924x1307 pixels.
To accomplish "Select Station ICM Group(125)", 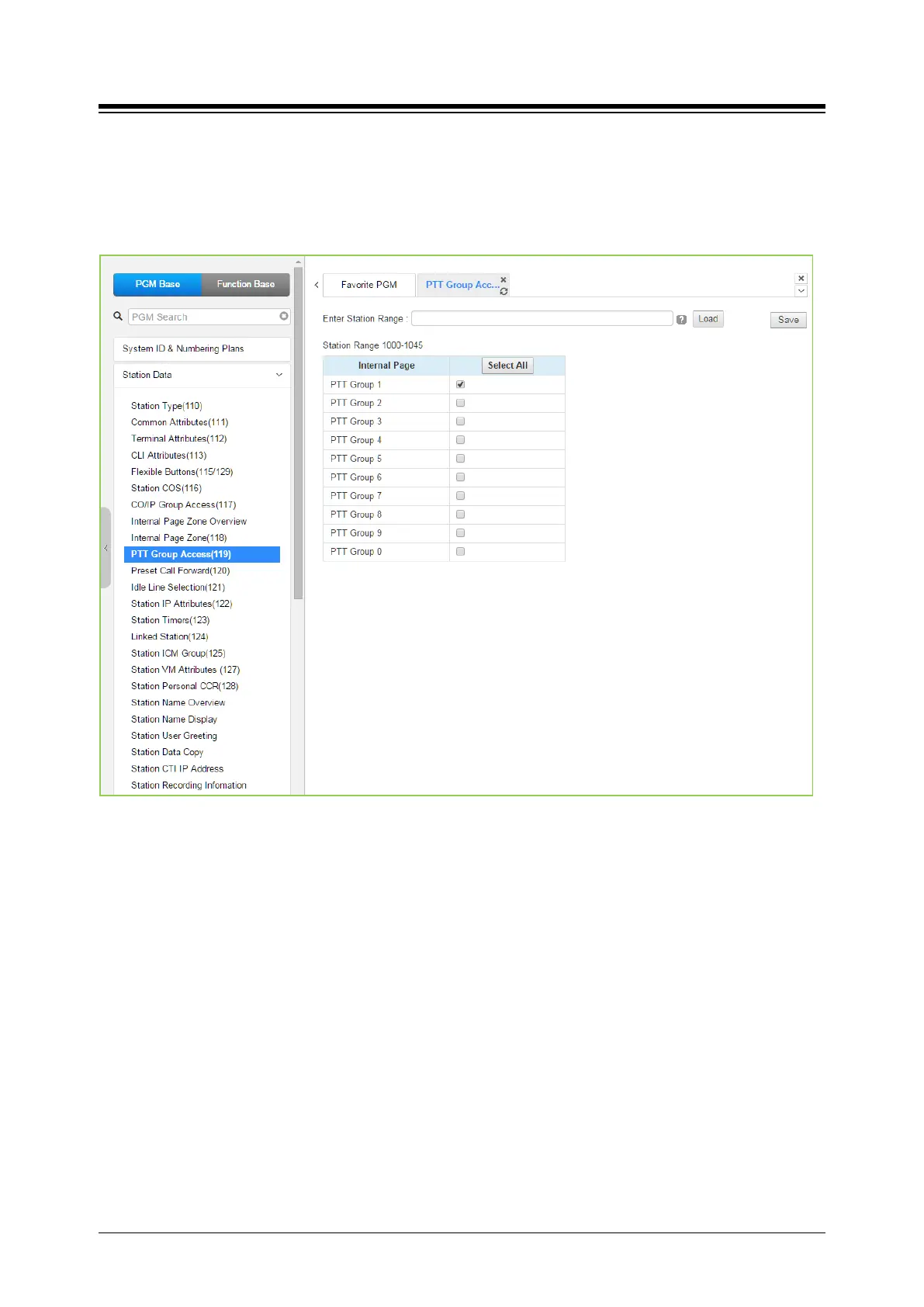I will [178, 653].
